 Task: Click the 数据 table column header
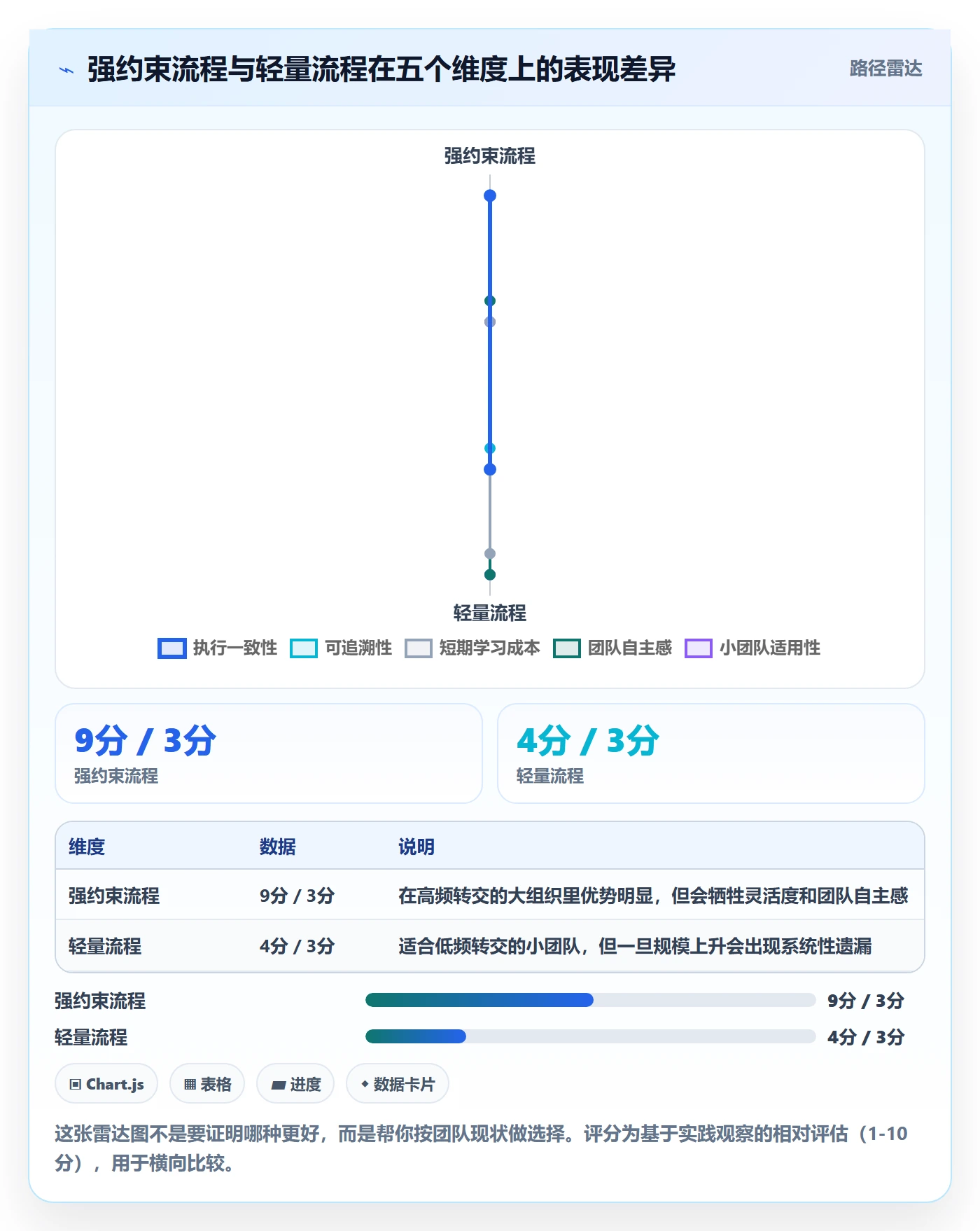click(x=278, y=847)
